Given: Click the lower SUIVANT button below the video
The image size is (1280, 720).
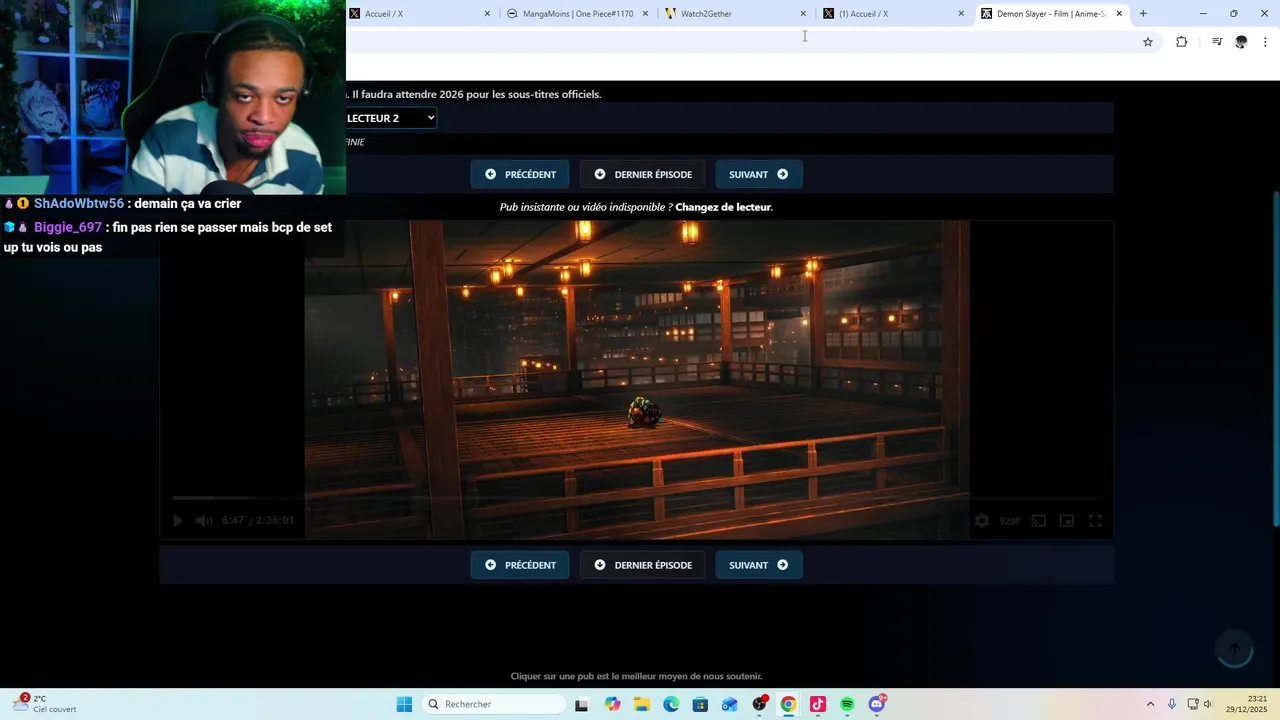Looking at the screenshot, I should 758,565.
